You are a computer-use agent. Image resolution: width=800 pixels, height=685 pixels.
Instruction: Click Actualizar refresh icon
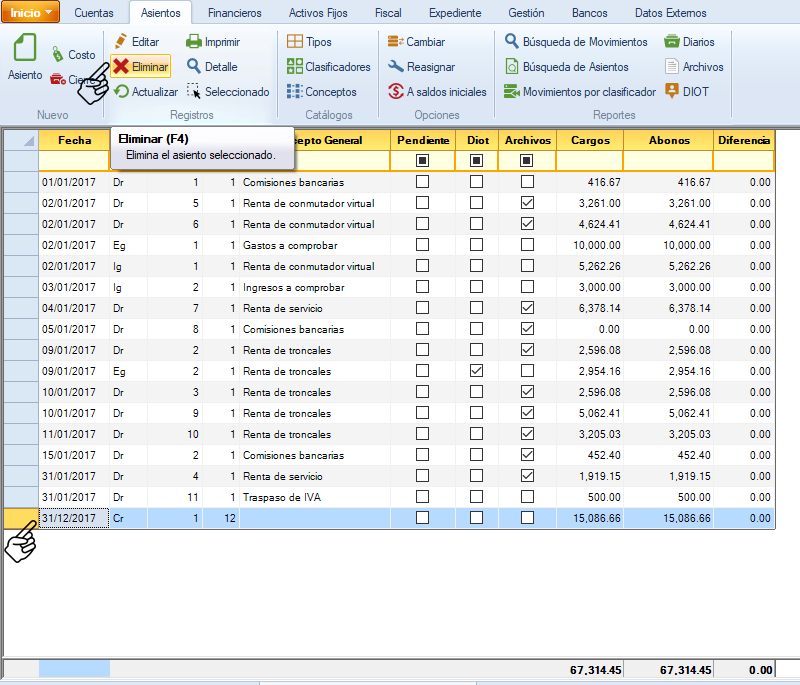[121, 92]
